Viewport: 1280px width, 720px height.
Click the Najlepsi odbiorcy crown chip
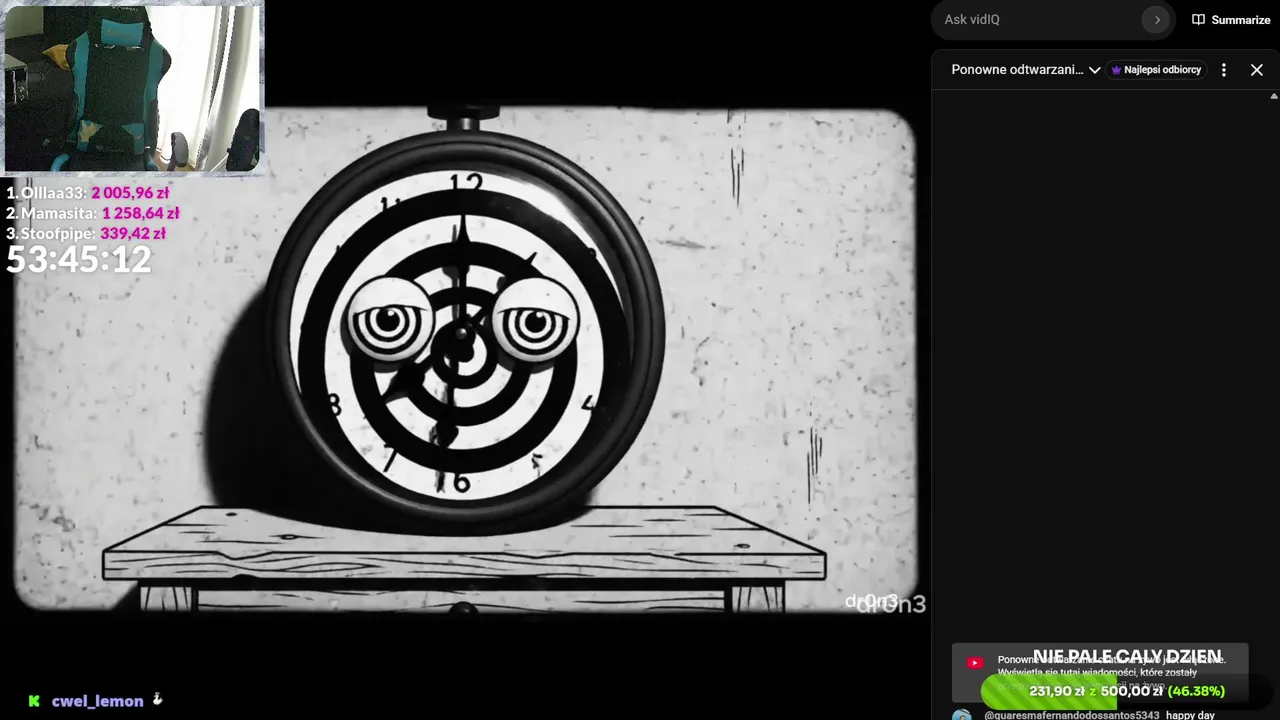(x=1156, y=70)
